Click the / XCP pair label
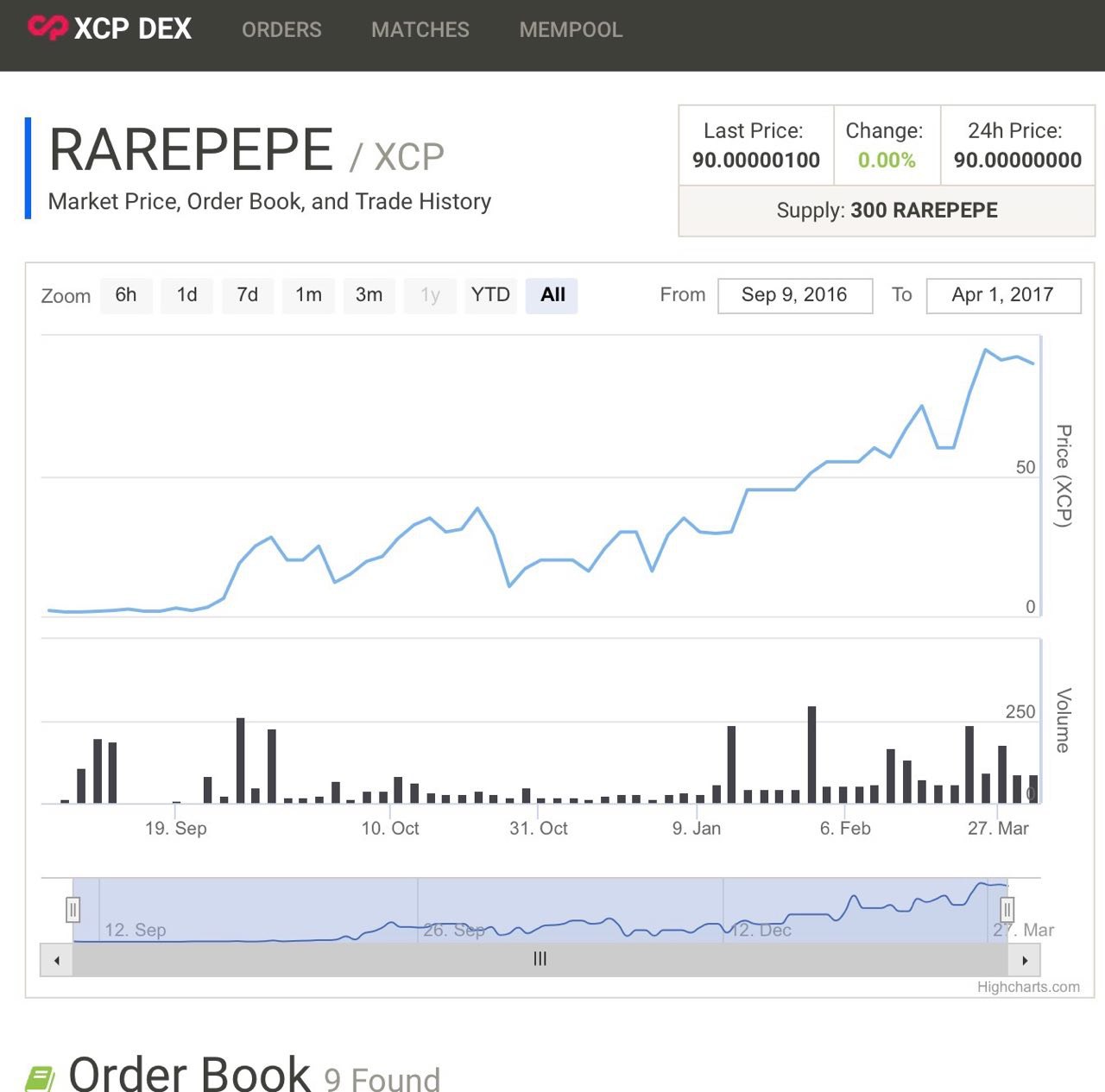This screenshot has height=1092, width=1105. [397, 157]
